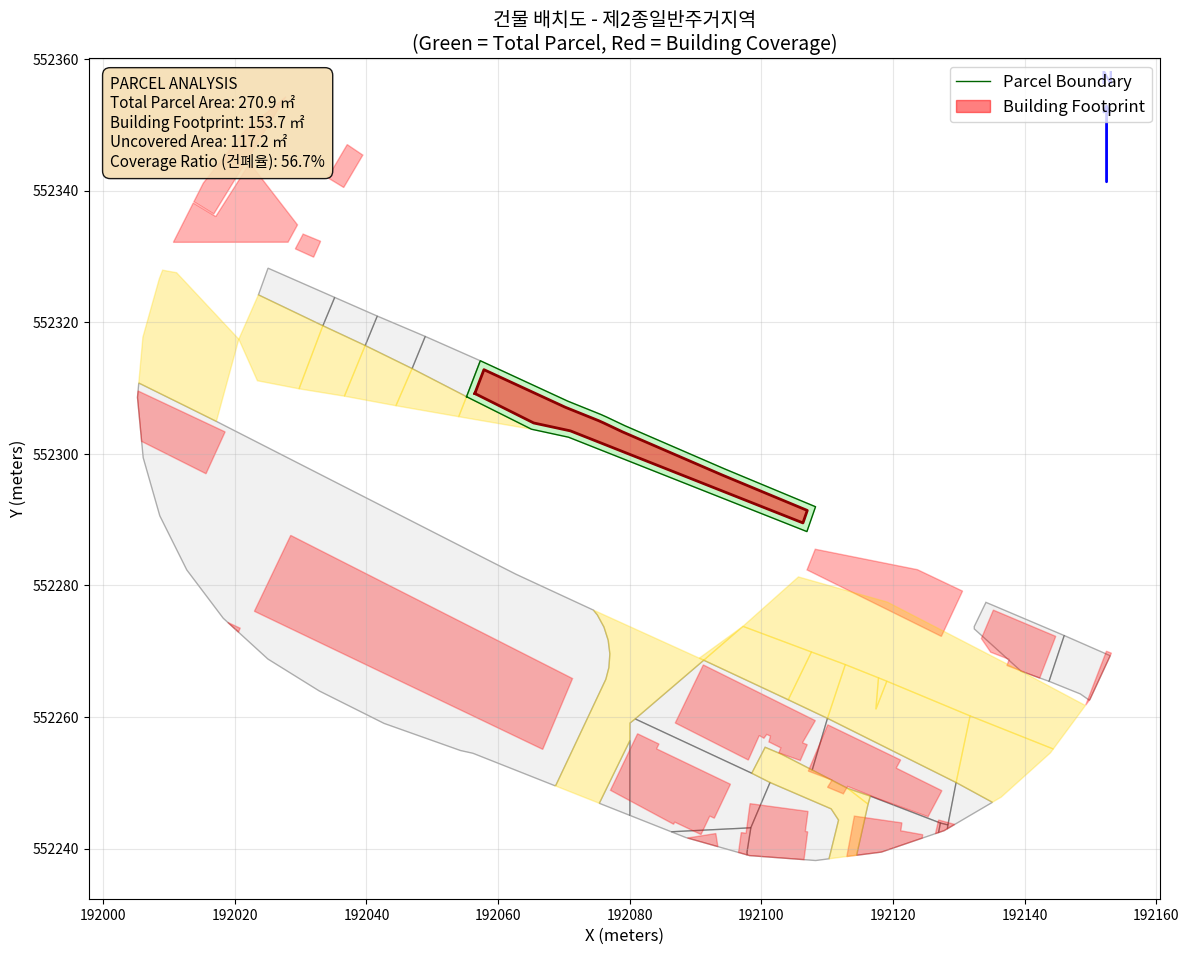Click the Total Parcel Area value line
Image resolution: width=1189 pixels, height=955 pixels.
tap(198, 102)
